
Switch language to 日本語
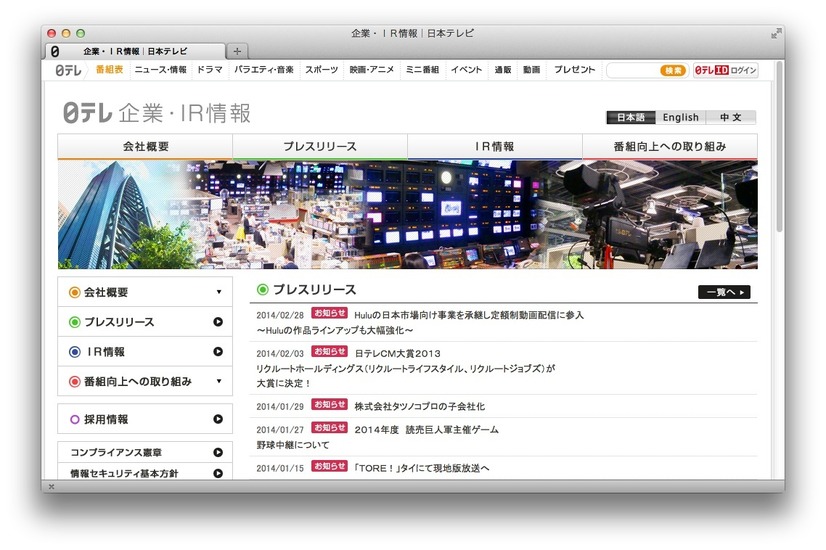coord(631,117)
